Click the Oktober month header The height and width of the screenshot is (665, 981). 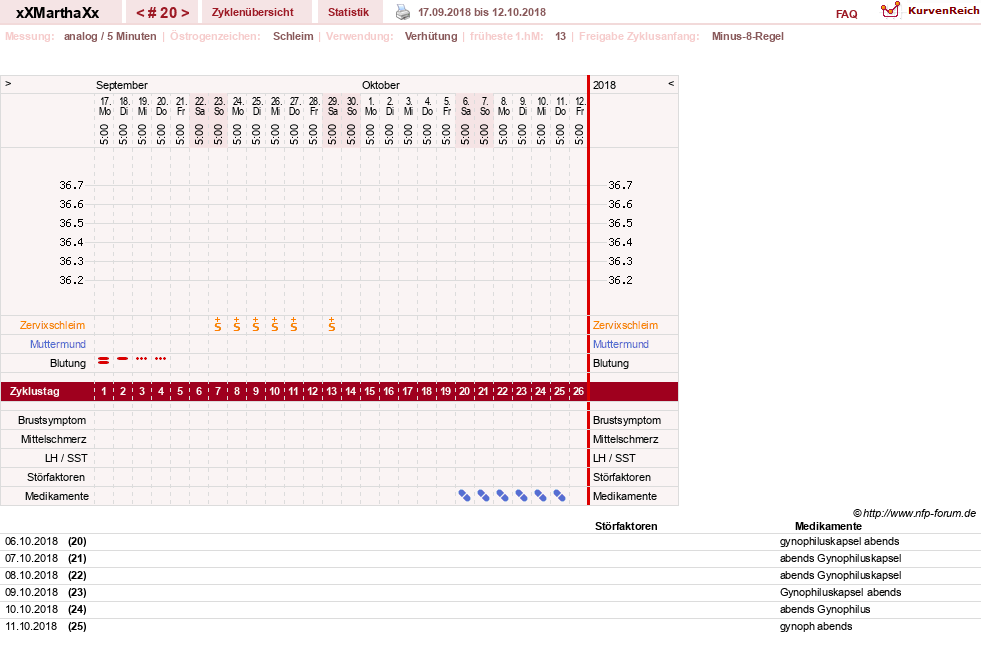[380, 85]
